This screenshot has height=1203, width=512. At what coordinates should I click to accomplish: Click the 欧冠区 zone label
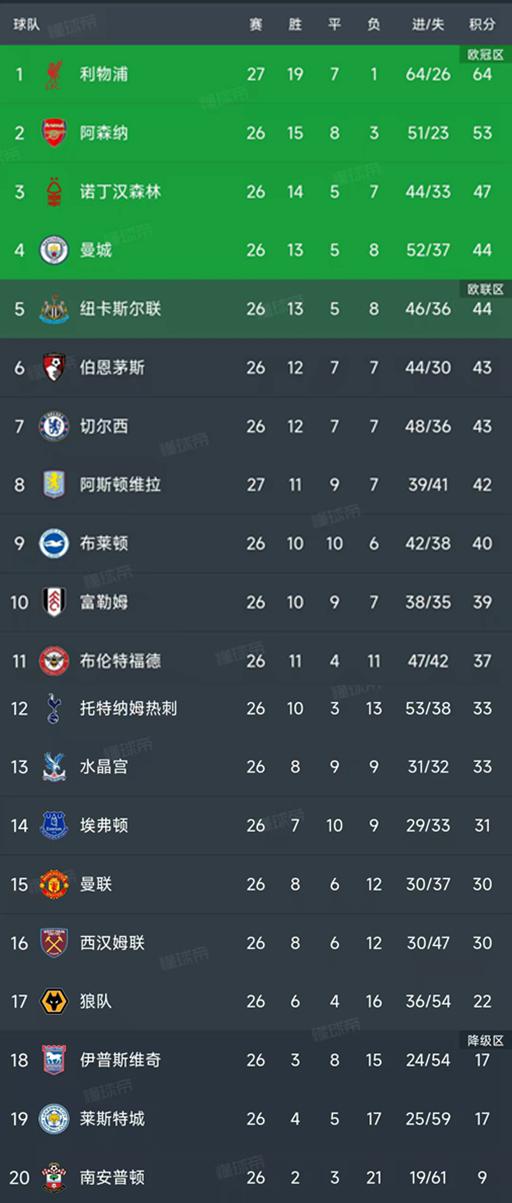click(x=485, y=54)
